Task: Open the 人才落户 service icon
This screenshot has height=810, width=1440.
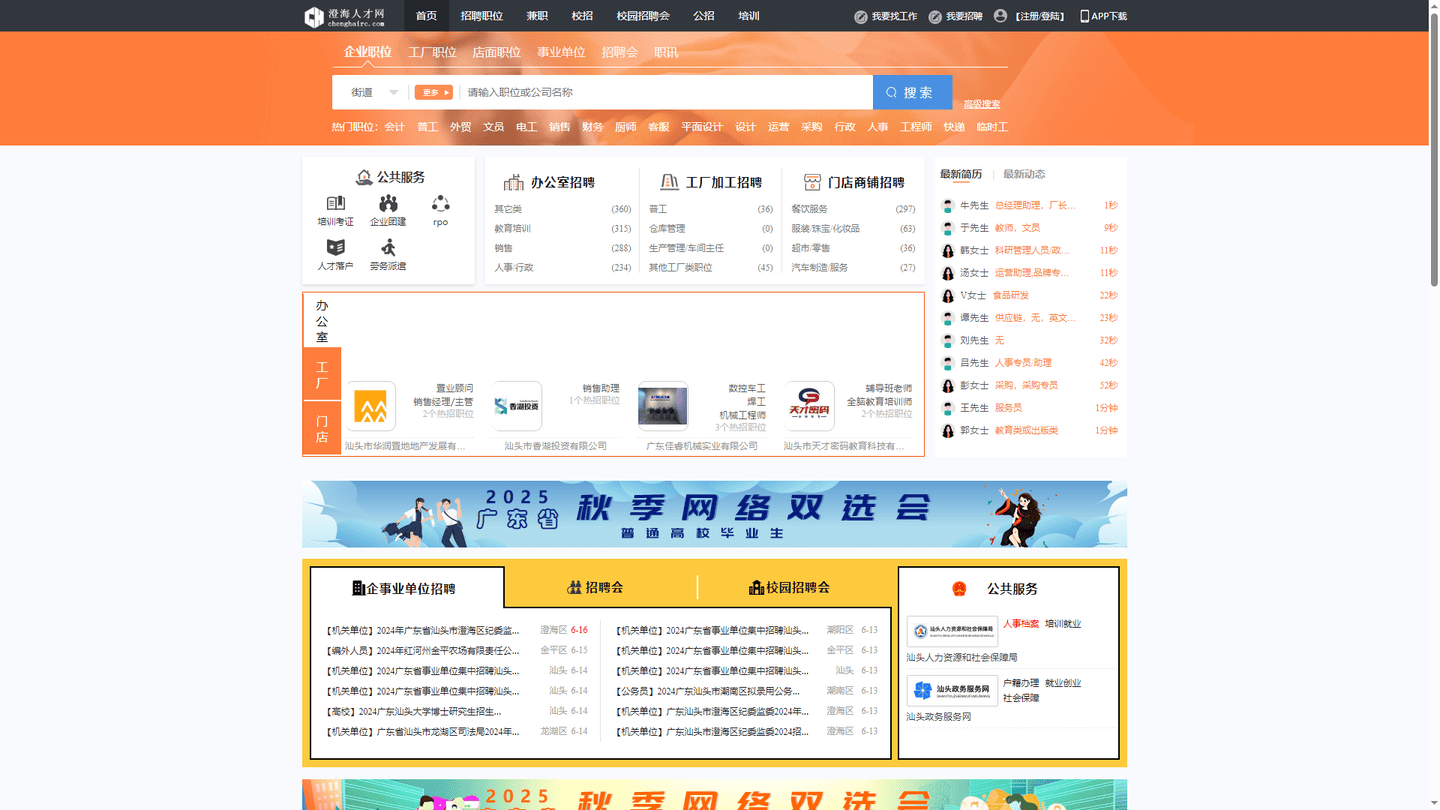Action: 335,247
